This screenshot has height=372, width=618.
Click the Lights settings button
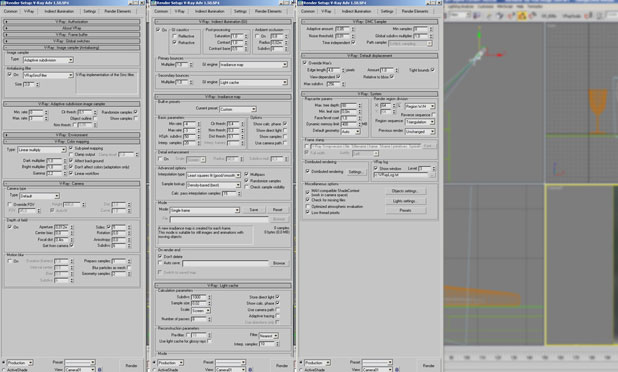click(405, 201)
